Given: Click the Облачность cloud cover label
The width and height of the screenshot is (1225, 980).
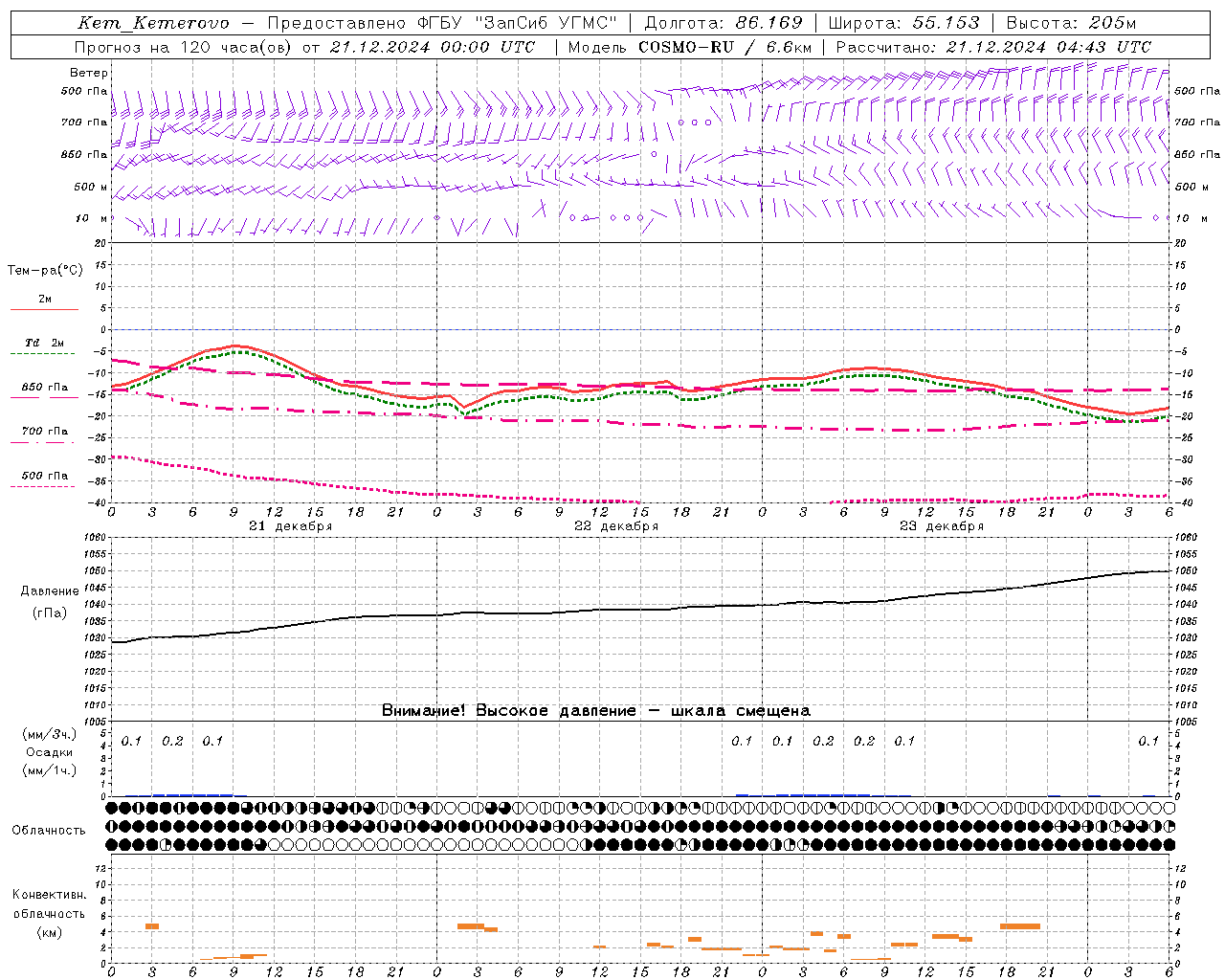Looking at the screenshot, I should (x=49, y=831).
